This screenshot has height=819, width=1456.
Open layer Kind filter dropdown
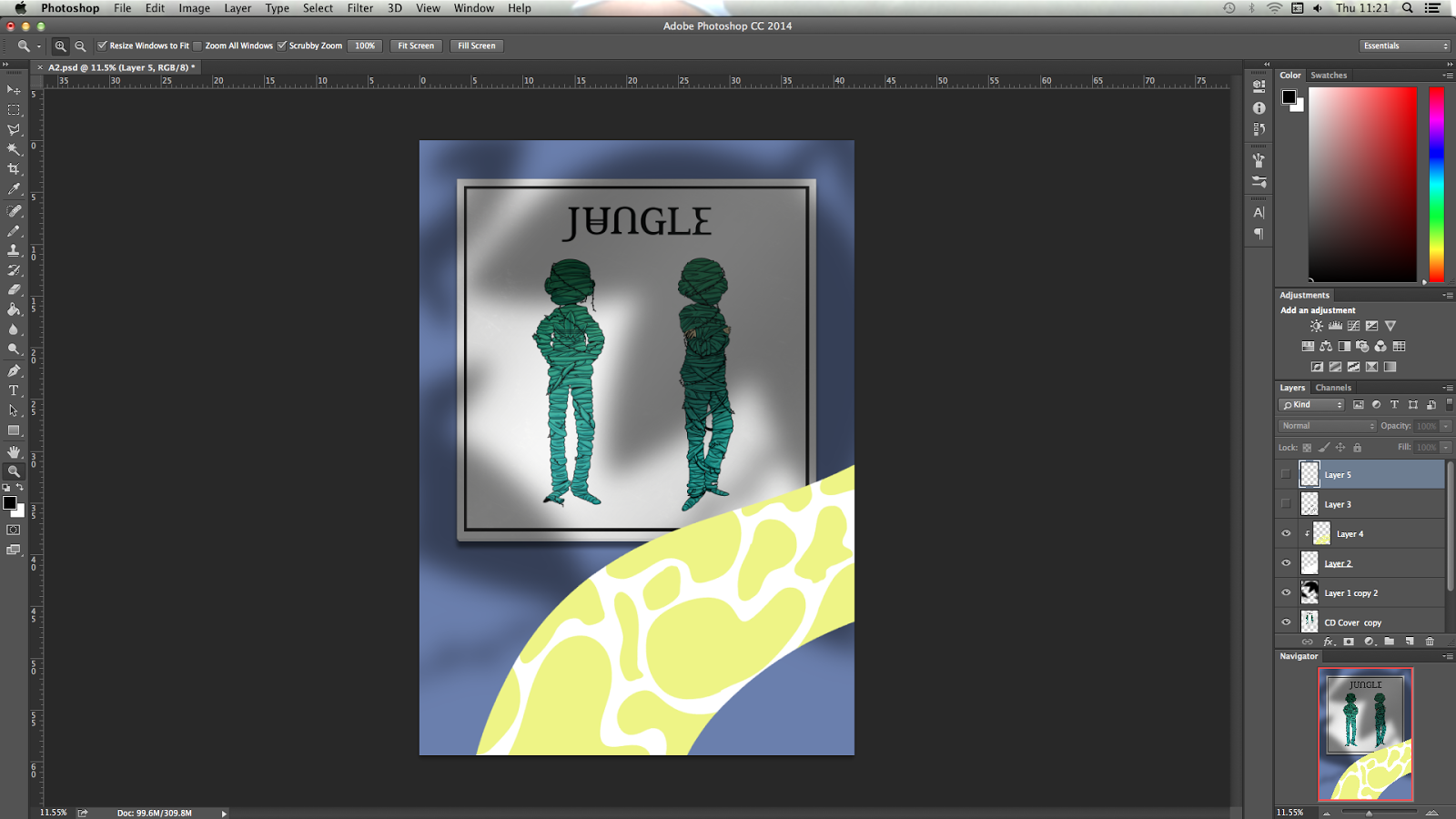pyautogui.click(x=1311, y=405)
